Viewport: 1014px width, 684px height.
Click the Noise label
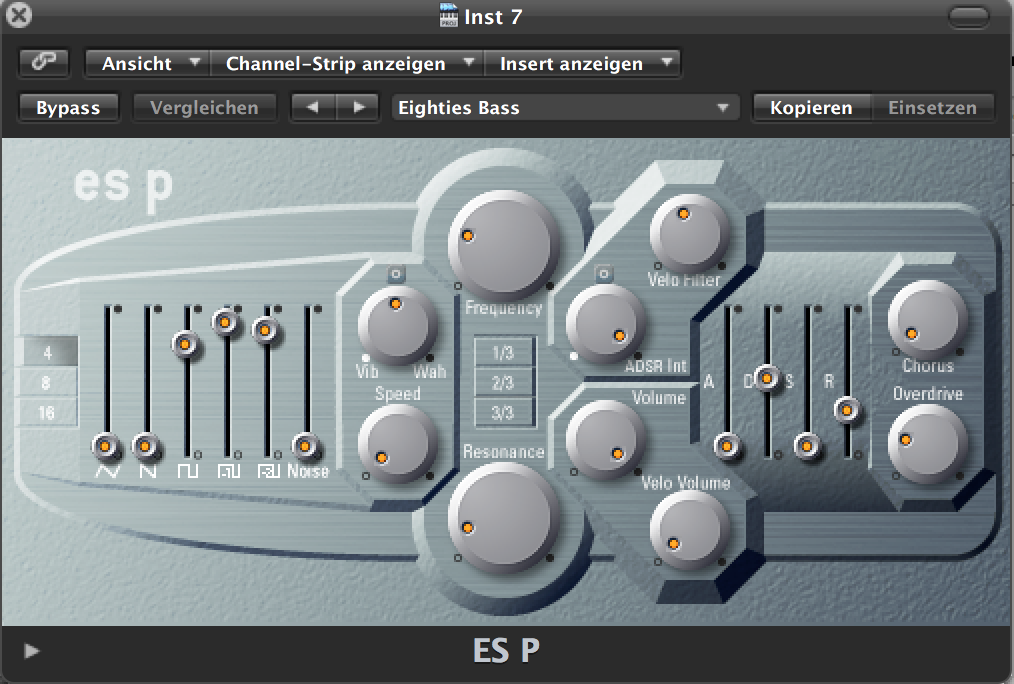(x=308, y=471)
